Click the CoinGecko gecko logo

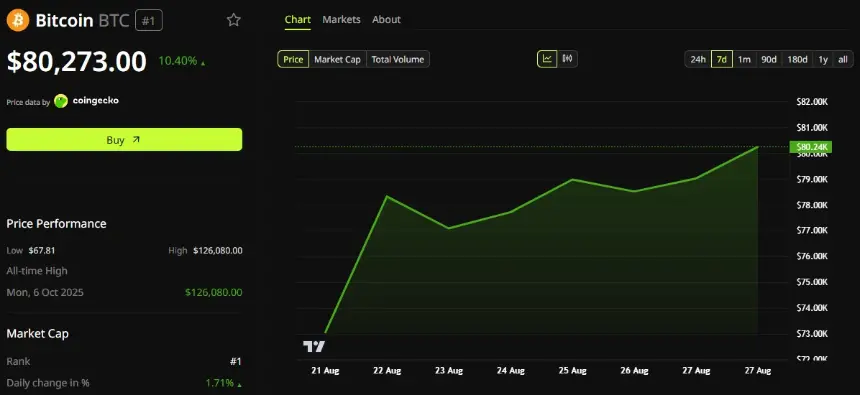coord(61,101)
